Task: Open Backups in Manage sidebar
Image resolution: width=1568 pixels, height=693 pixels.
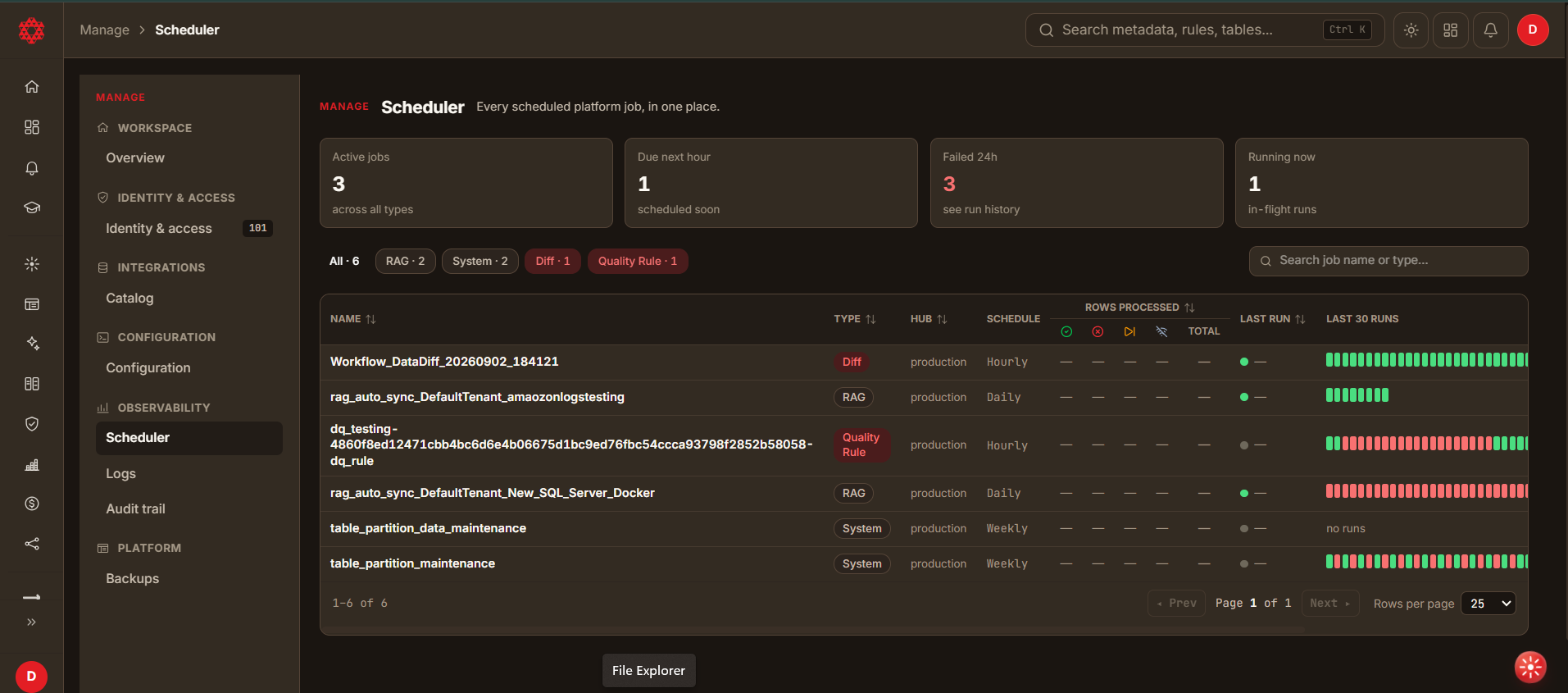Action: pyautogui.click(x=132, y=579)
